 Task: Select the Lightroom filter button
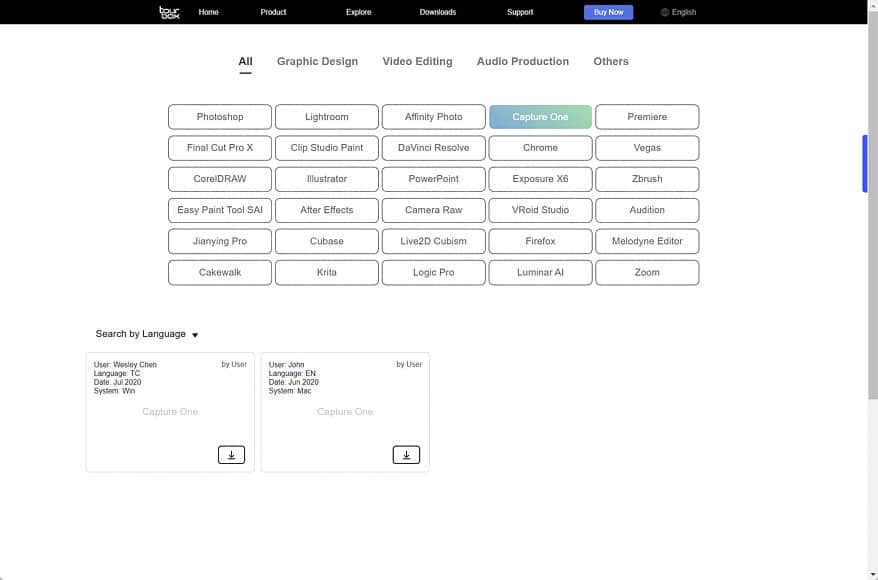pos(327,117)
